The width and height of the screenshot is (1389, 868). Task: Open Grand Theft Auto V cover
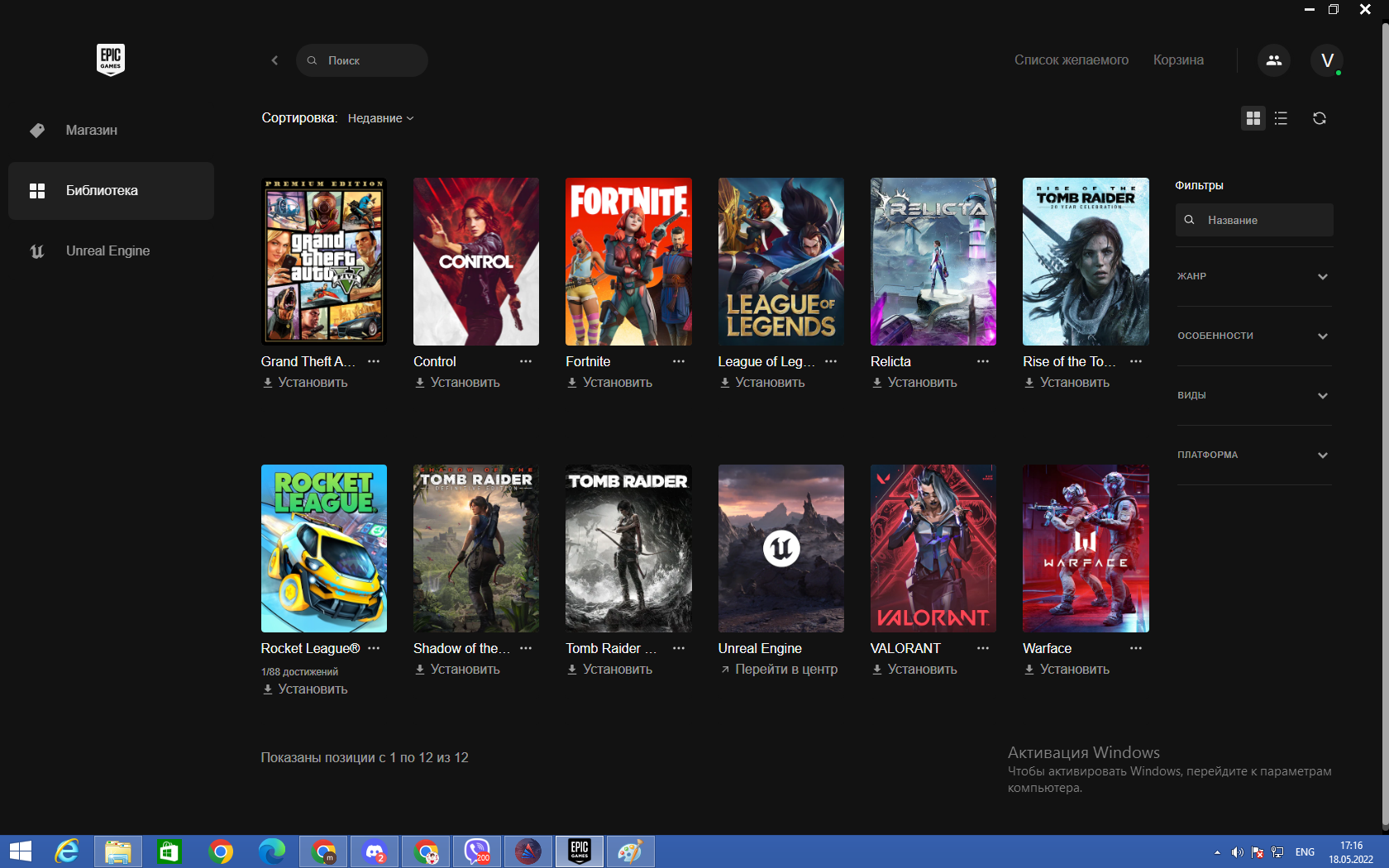(x=324, y=261)
